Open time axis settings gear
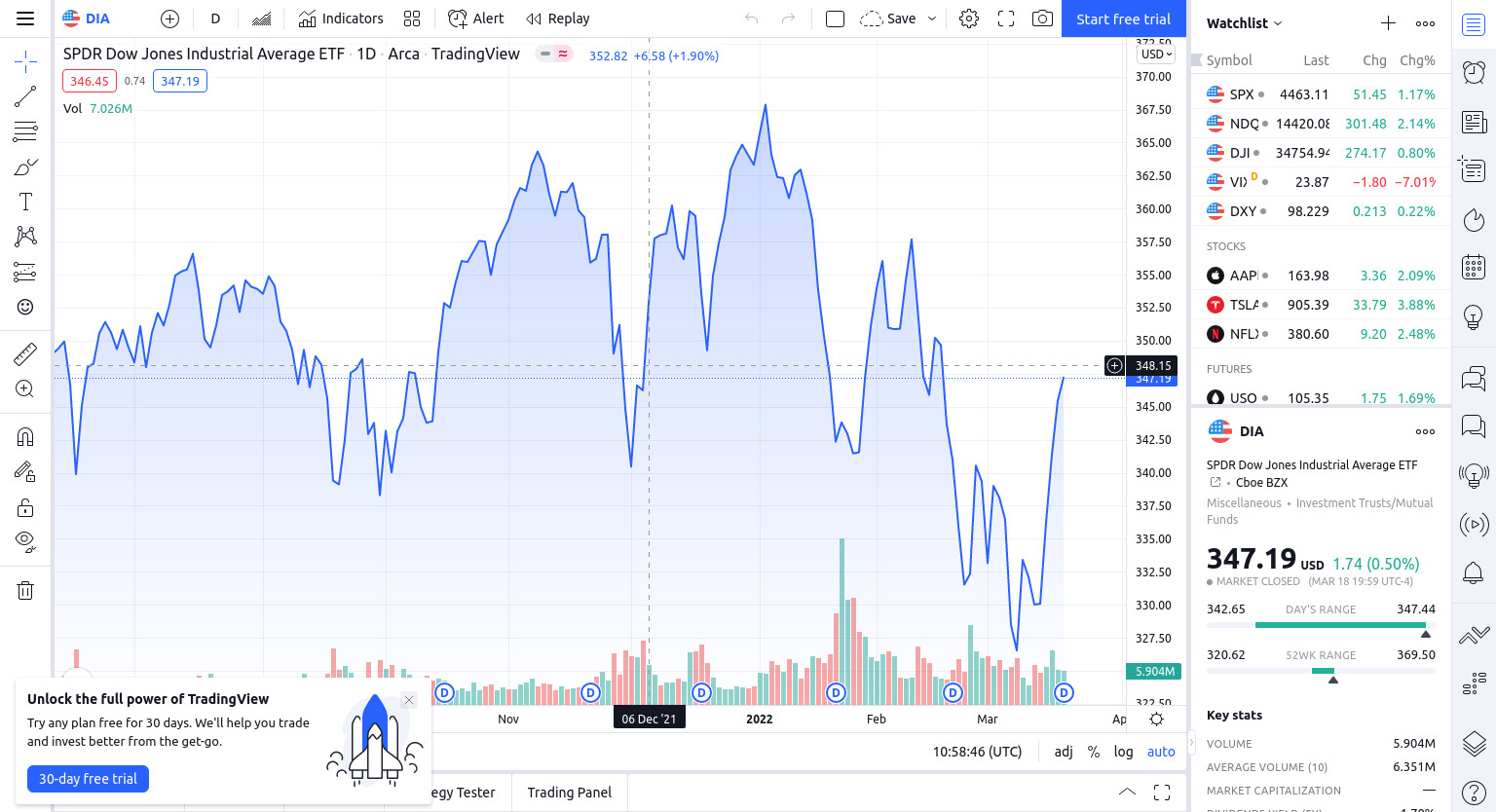1496x812 pixels. (x=1156, y=719)
